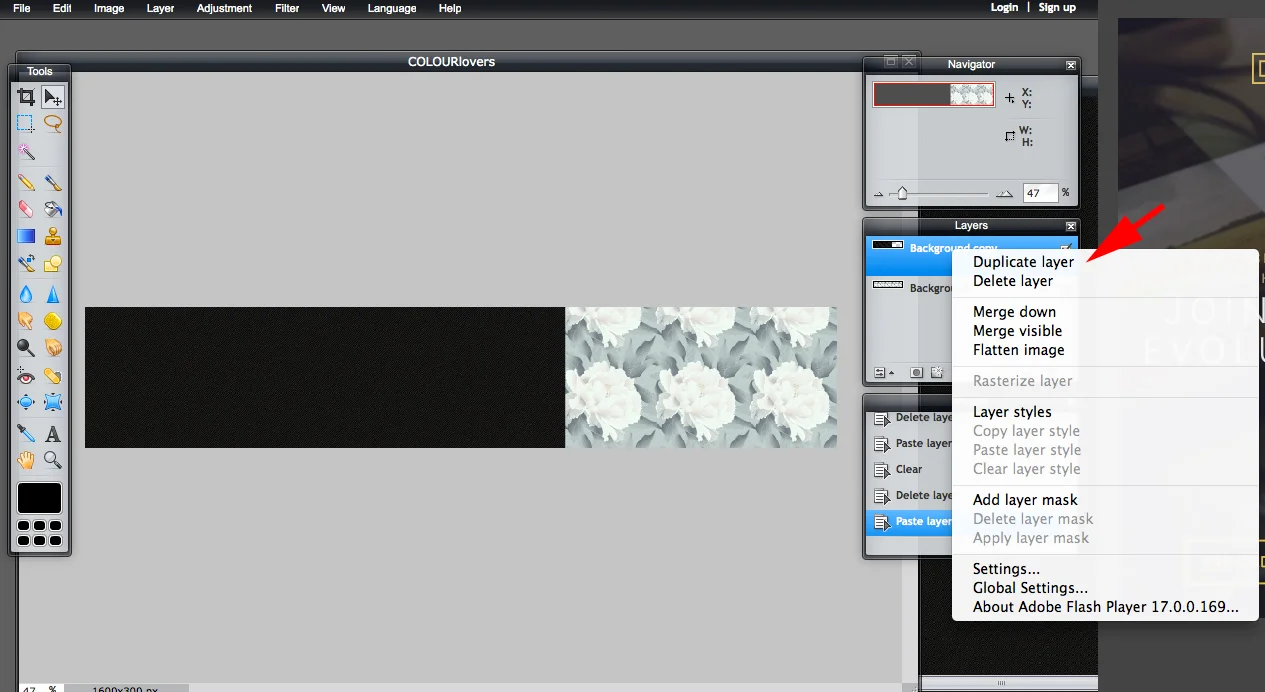Select the Blur drop tool
The height and width of the screenshot is (692, 1265).
click(x=26, y=294)
